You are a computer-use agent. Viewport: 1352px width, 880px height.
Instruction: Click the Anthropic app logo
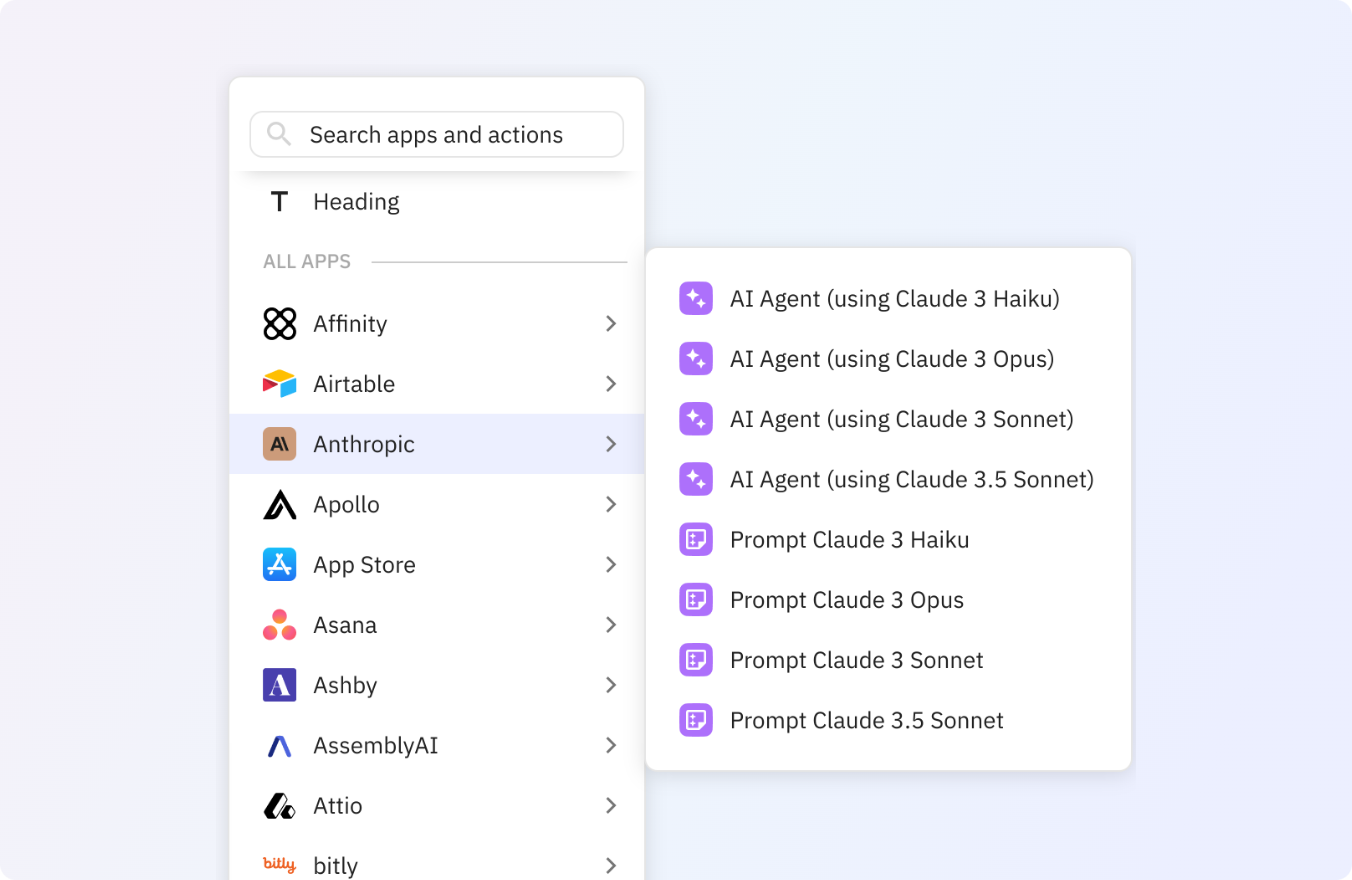point(279,444)
